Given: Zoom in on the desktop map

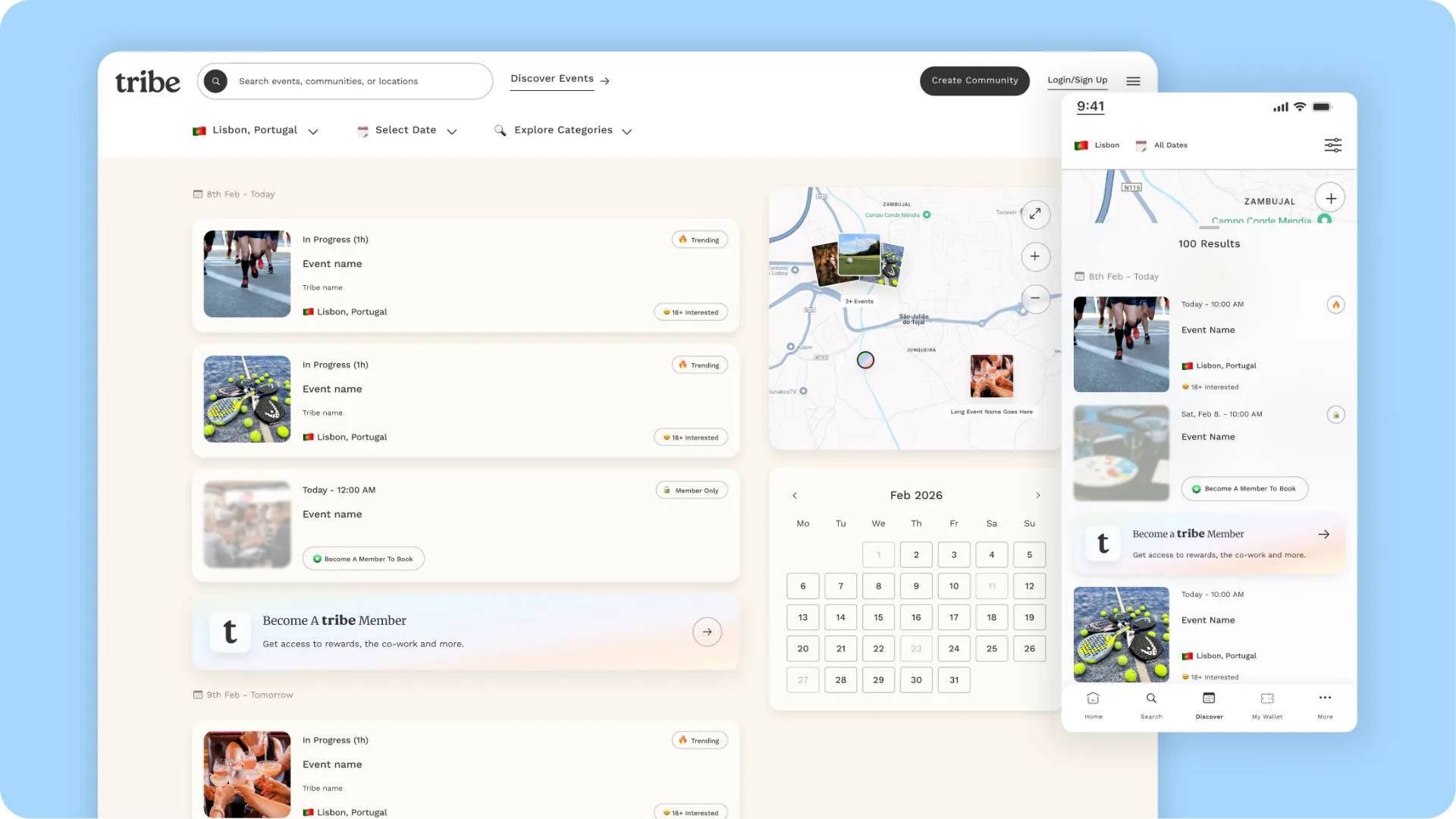Looking at the screenshot, I should coord(1035,256).
